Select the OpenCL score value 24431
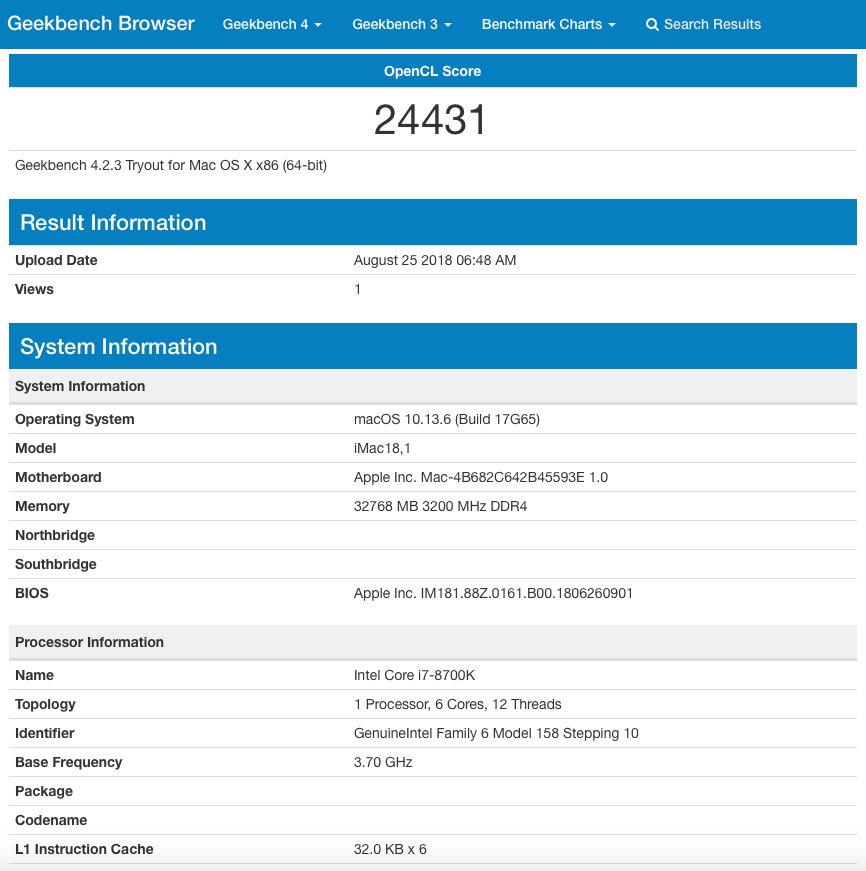This screenshot has height=871, width=866. (x=430, y=119)
